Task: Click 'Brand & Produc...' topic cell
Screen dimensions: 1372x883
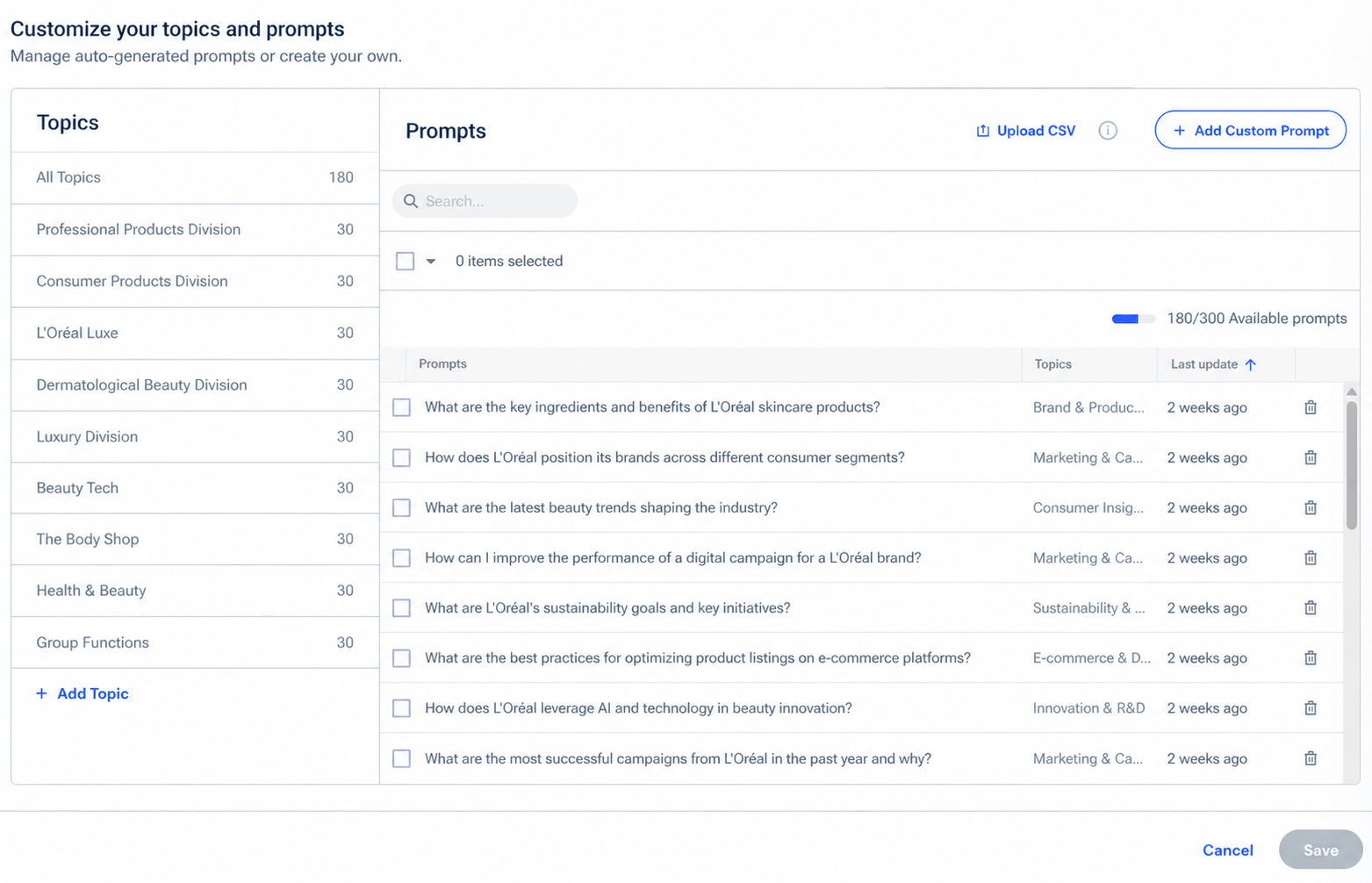Action: [1088, 407]
